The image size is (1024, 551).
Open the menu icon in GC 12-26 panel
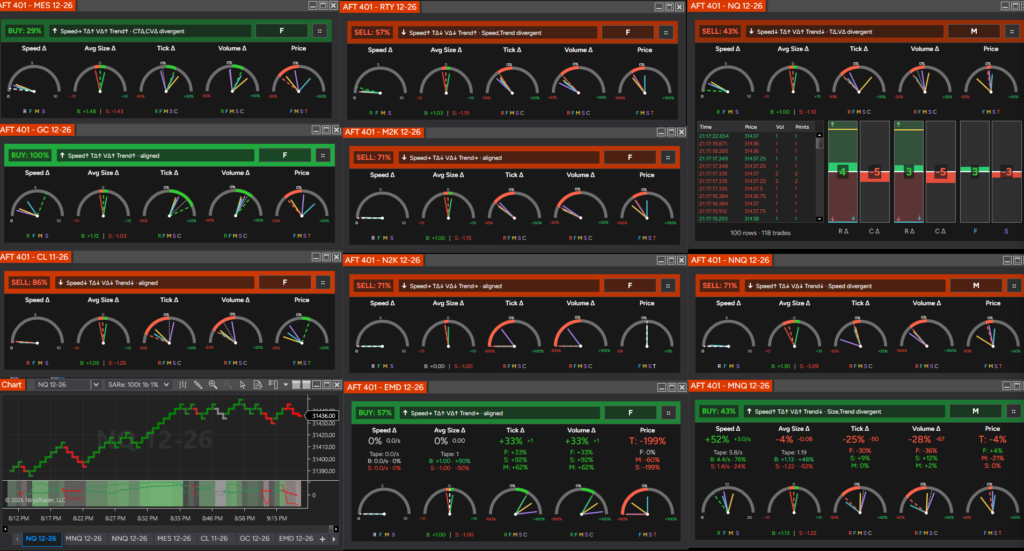pos(323,155)
